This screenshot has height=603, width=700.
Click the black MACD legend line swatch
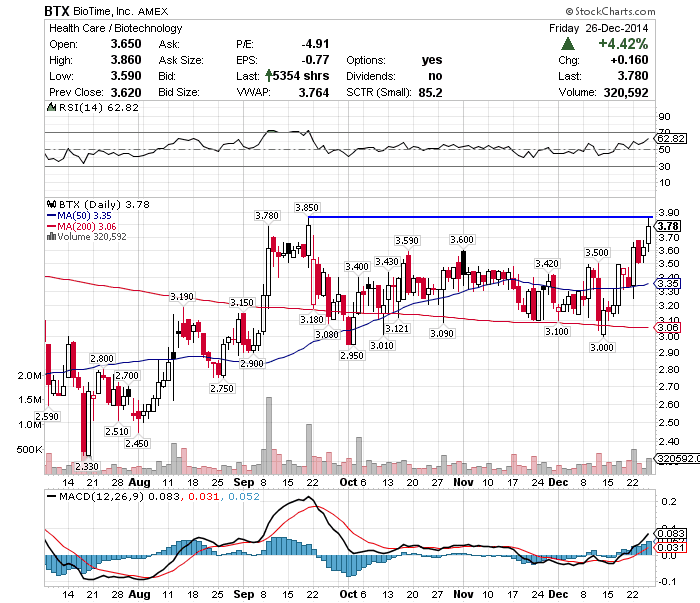(51, 496)
